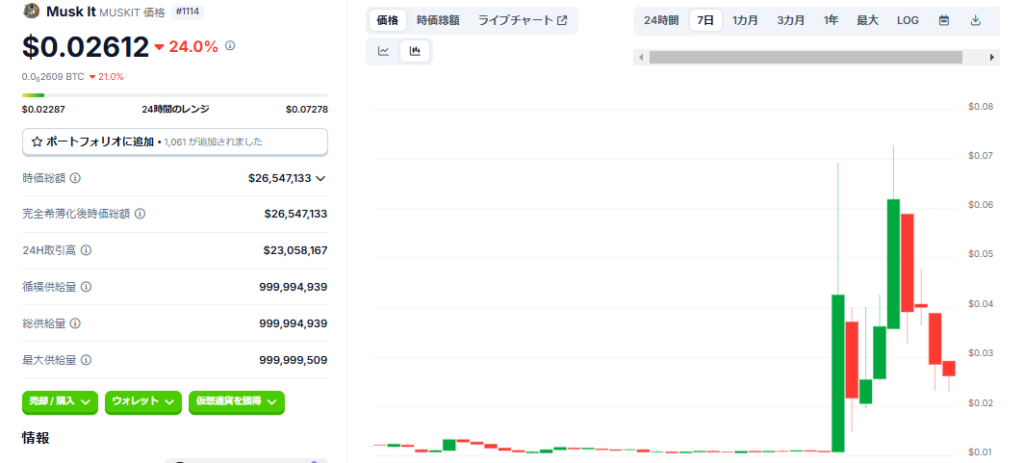Click the star icon in portfolio button

(37, 142)
